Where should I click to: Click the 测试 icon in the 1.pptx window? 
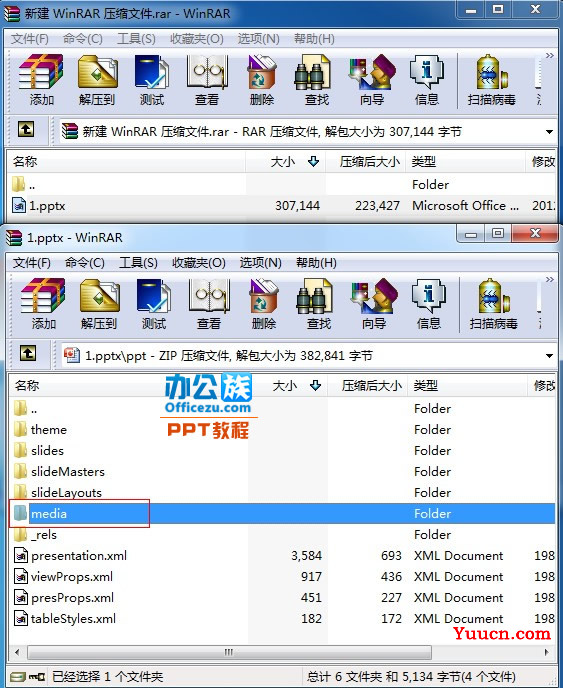coord(154,304)
